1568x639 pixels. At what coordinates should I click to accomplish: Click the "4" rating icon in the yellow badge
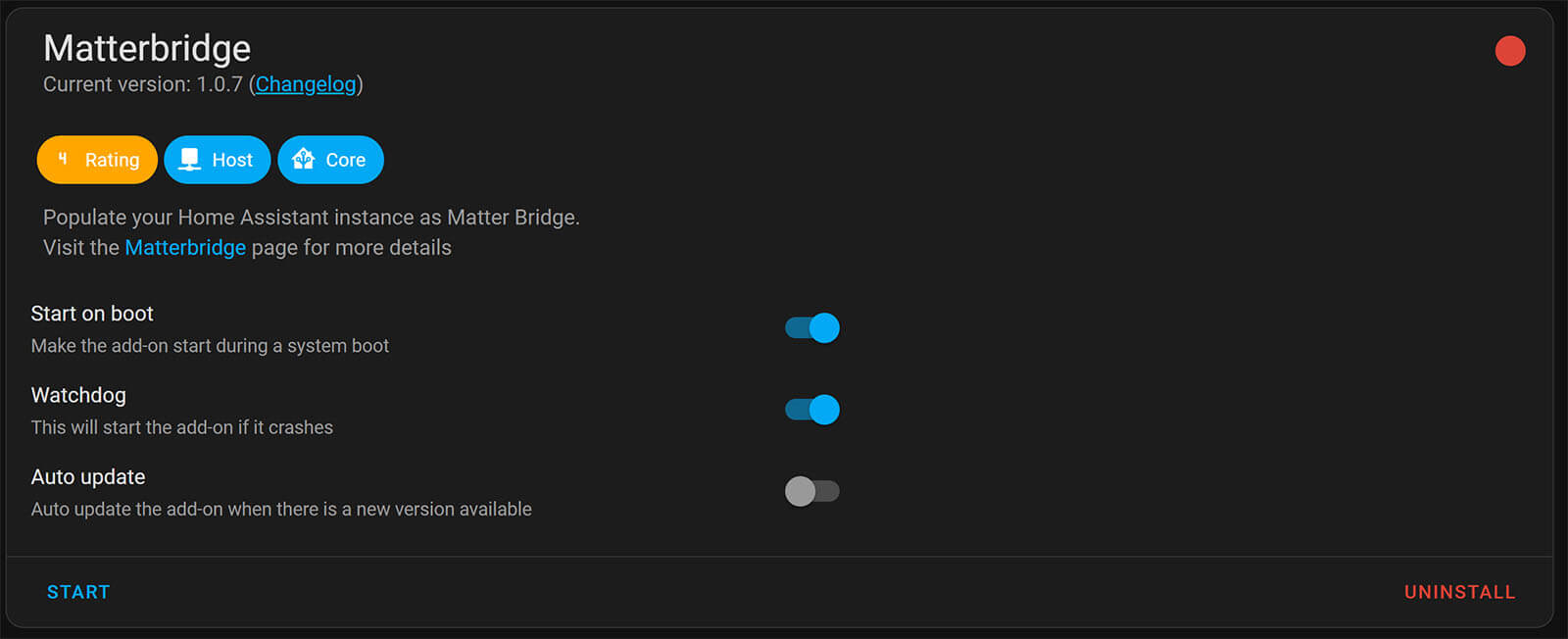(62, 159)
